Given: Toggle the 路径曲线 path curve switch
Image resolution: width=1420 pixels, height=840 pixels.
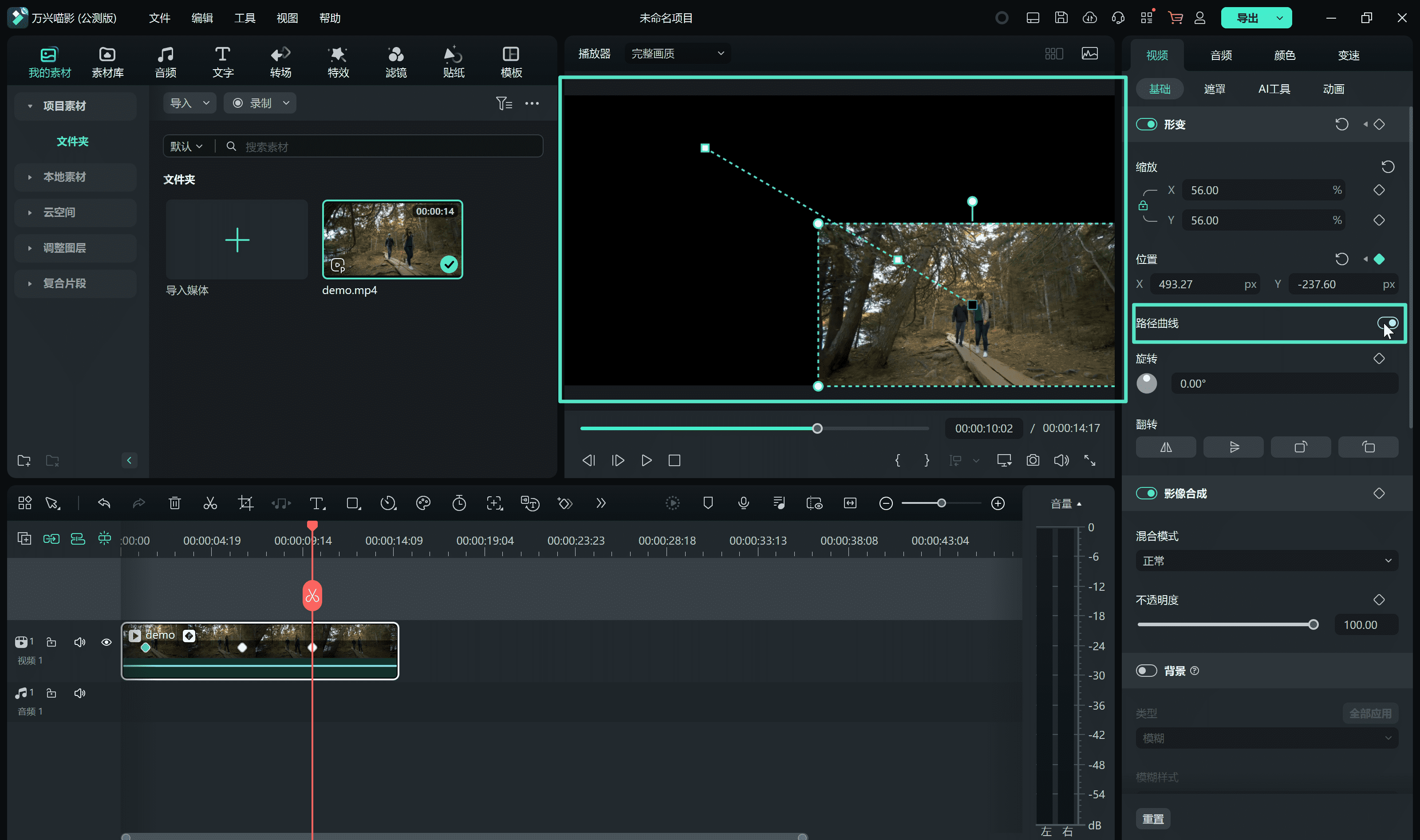Looking at the screenshot, I should point(1387,323).
